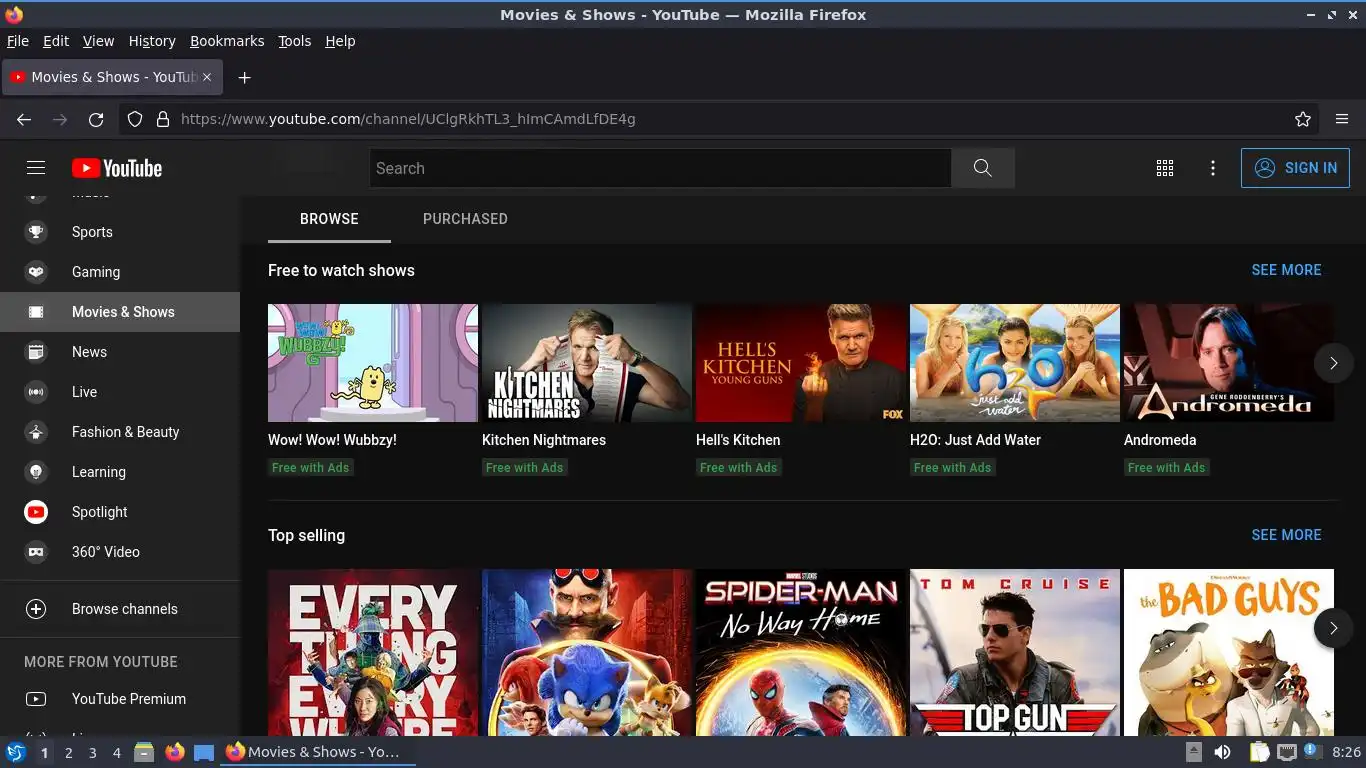Open the Spider-Man No Way Home poster

point(801,652)
